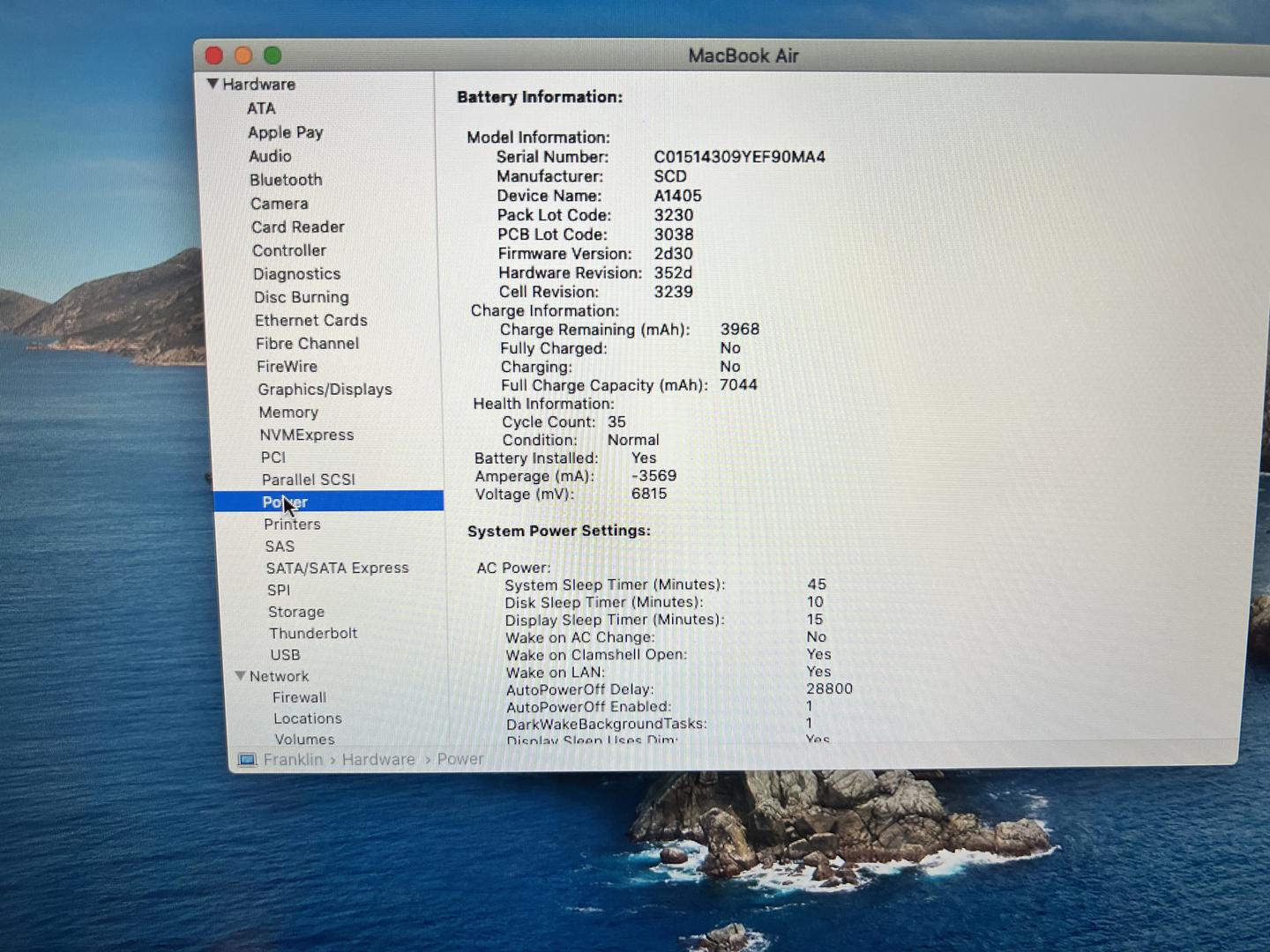Click the Battery Information heading
Viewport: 1270px width, 952px height.
click(540, 97)
